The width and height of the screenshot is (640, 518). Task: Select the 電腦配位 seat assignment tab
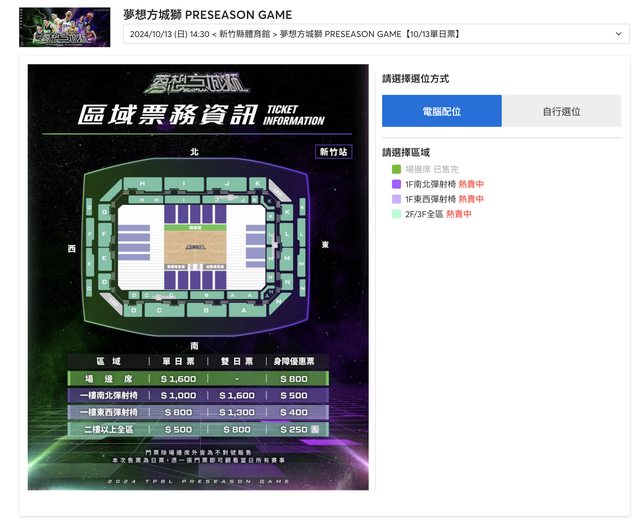tap(441, 111)
